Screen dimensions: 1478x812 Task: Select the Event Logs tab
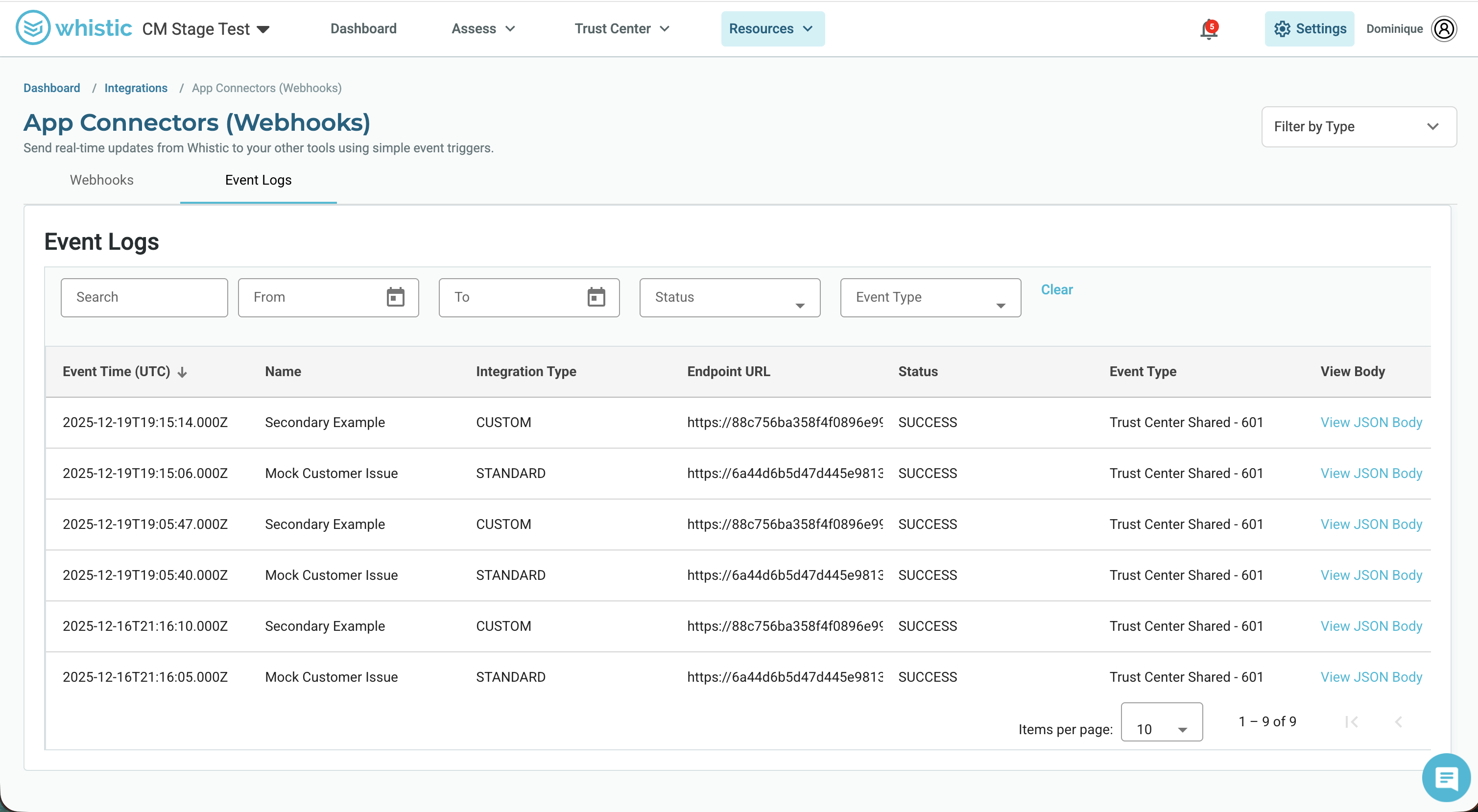pyautogui.click(x=258, y=180)
